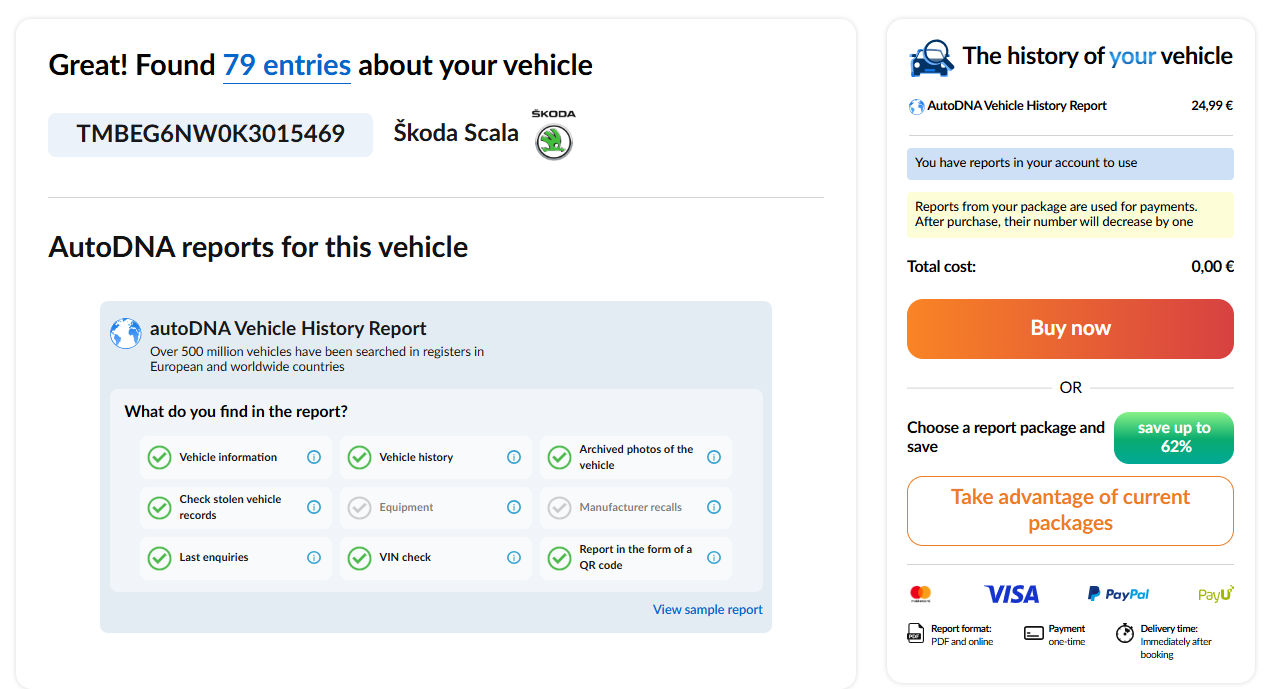The width and height of the screenshot is (1270, 689).
Task: Click 'AutoDNA reports for this vehicle' heading
Action: pyautogui.click(x=258, y=247)
